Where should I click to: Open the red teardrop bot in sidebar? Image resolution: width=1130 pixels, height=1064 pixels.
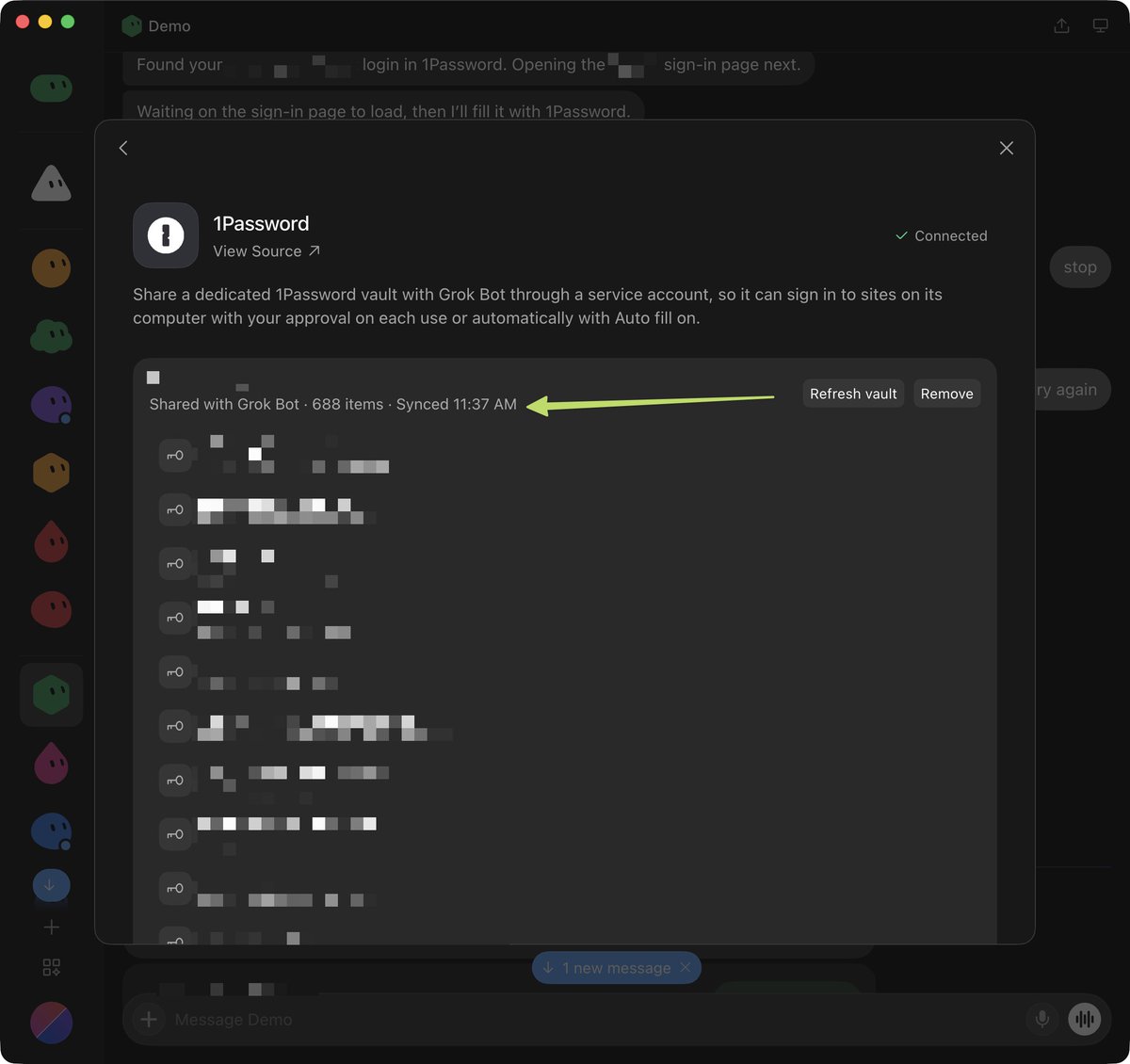click(51, 541)
